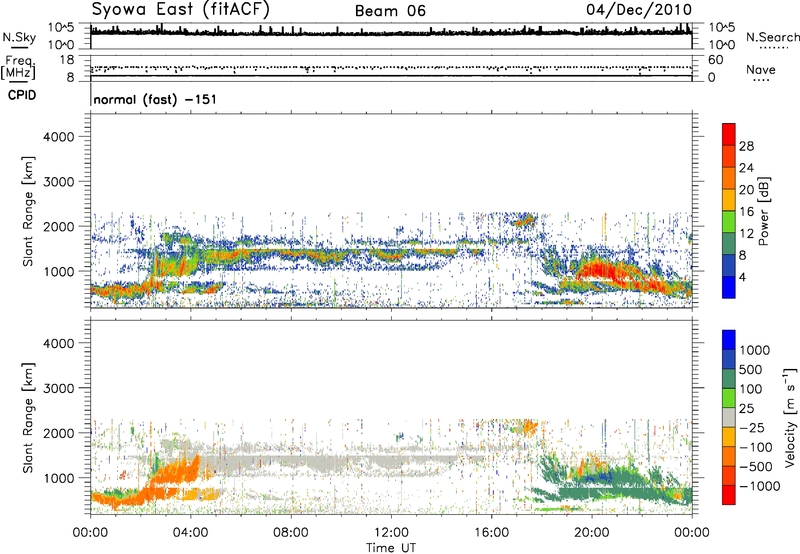Viewport: 800px width, 554px height.
Task: Click the '4000' tick of the power panel
Action: [x=58, y=137]
